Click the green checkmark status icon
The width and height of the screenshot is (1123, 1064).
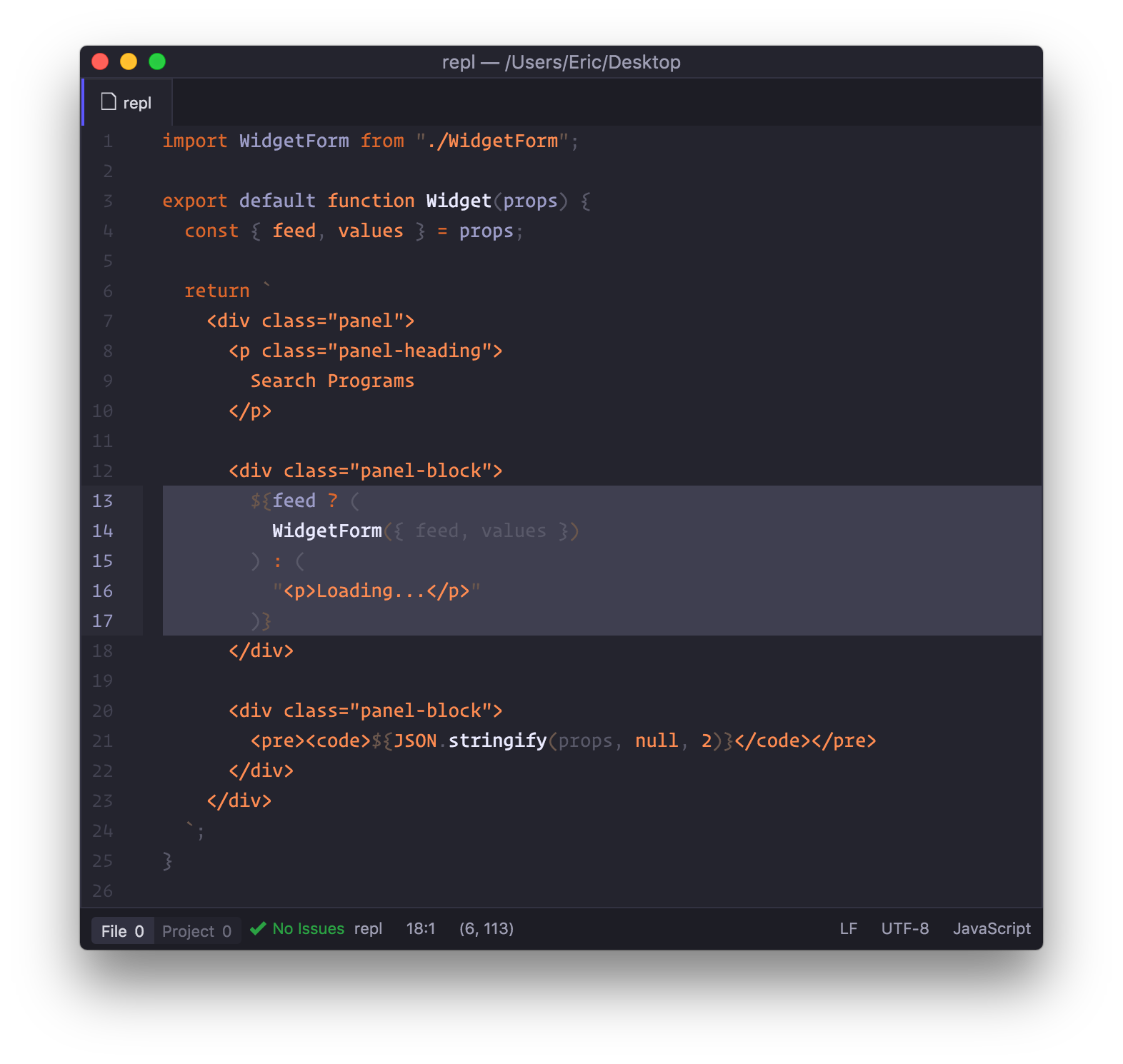click(258, 929)
